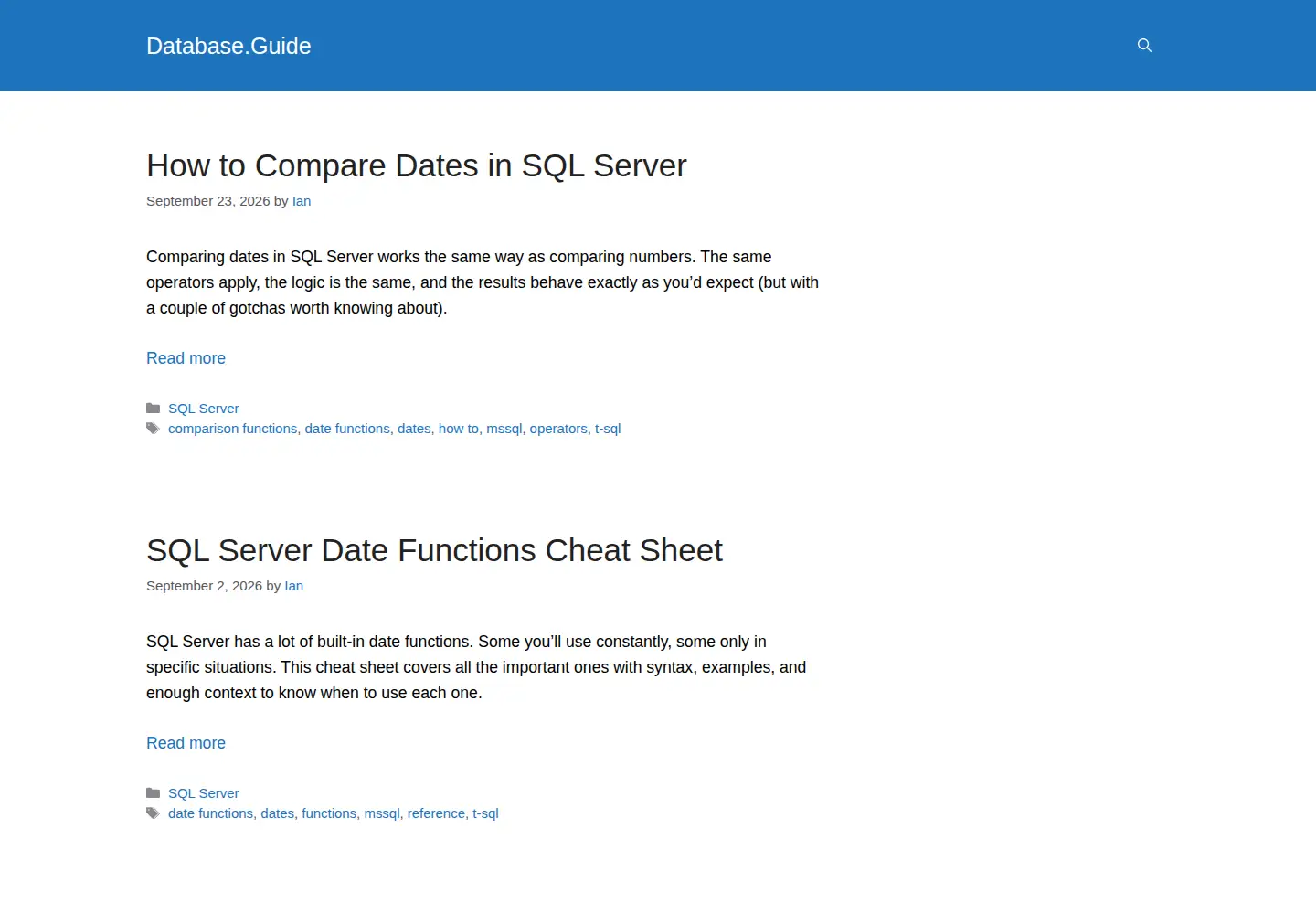The image size is (1316, 914).
Task: Select 'dates' tag on Cheat Sheet post
Action: pyautogui.click(x=277, y=813)
